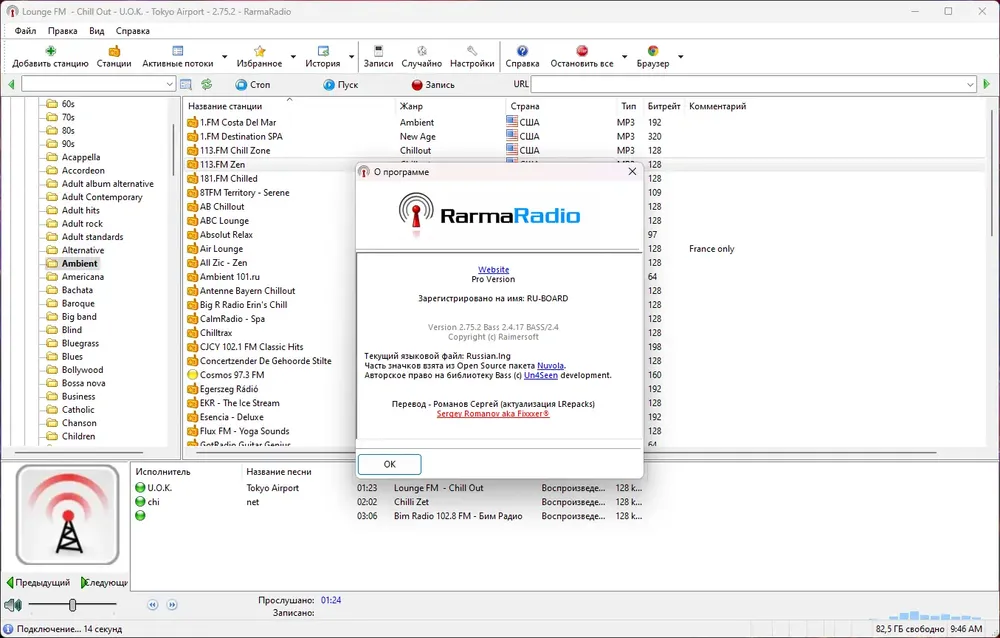Select station Flux FM - Yoga Sounds
The width and height of the screenshot is (1000, 638).
(244, 431)
